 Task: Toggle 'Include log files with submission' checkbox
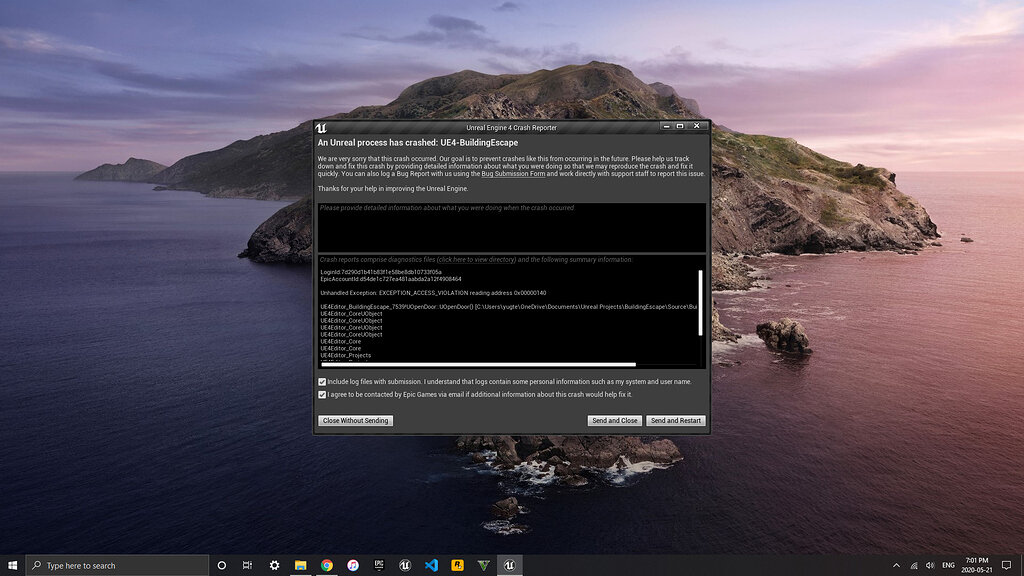(322, 382)
